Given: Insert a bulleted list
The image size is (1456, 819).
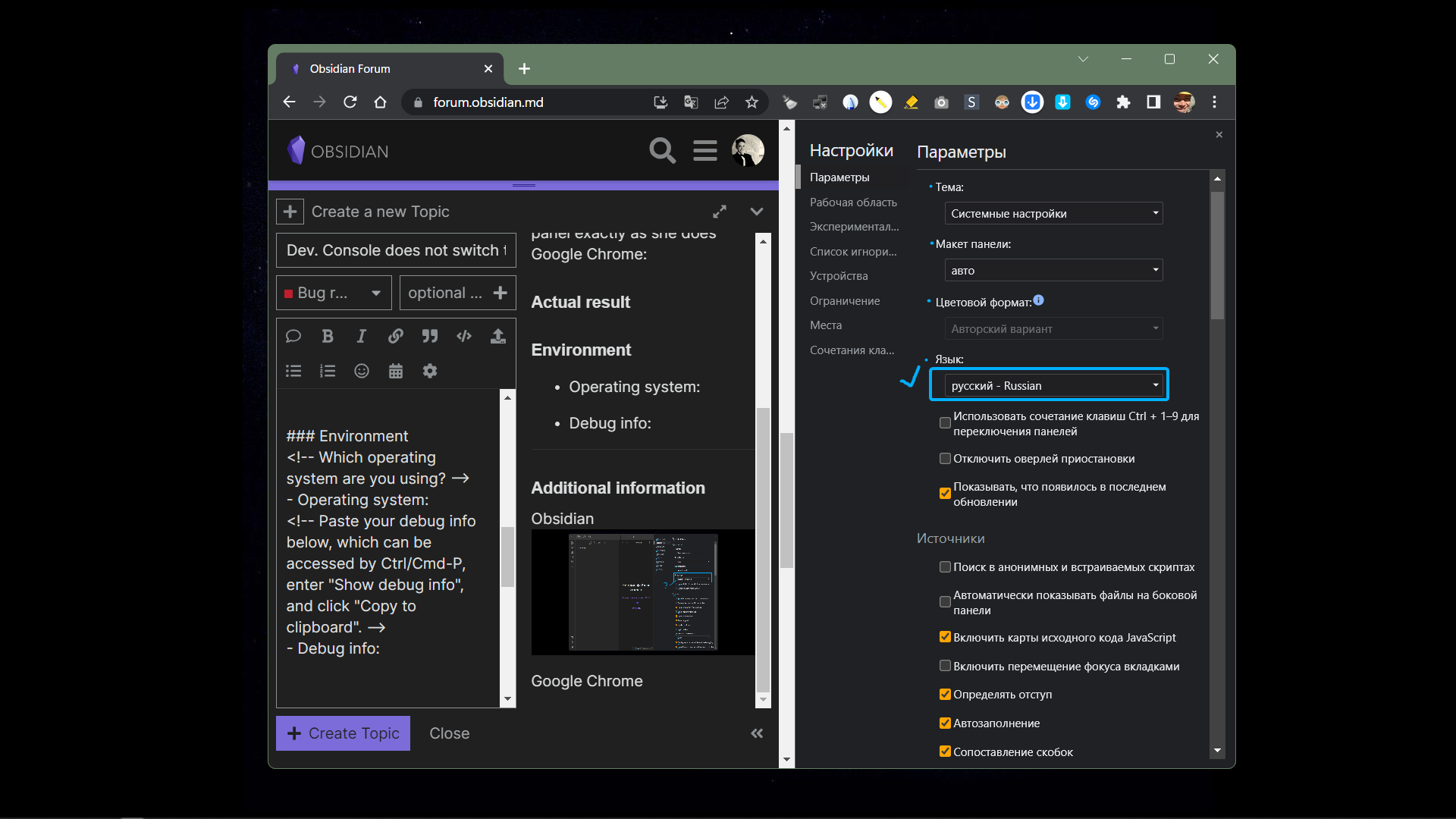Looking at the screenshot, I should pyautogui.click(x=293, y=371).
